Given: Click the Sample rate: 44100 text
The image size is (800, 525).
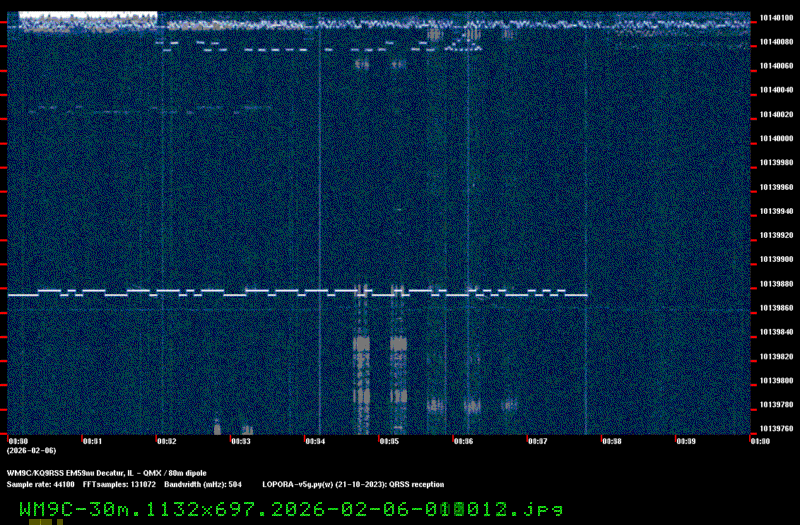Looking at the screenshot, I should [x=40, y=485].
